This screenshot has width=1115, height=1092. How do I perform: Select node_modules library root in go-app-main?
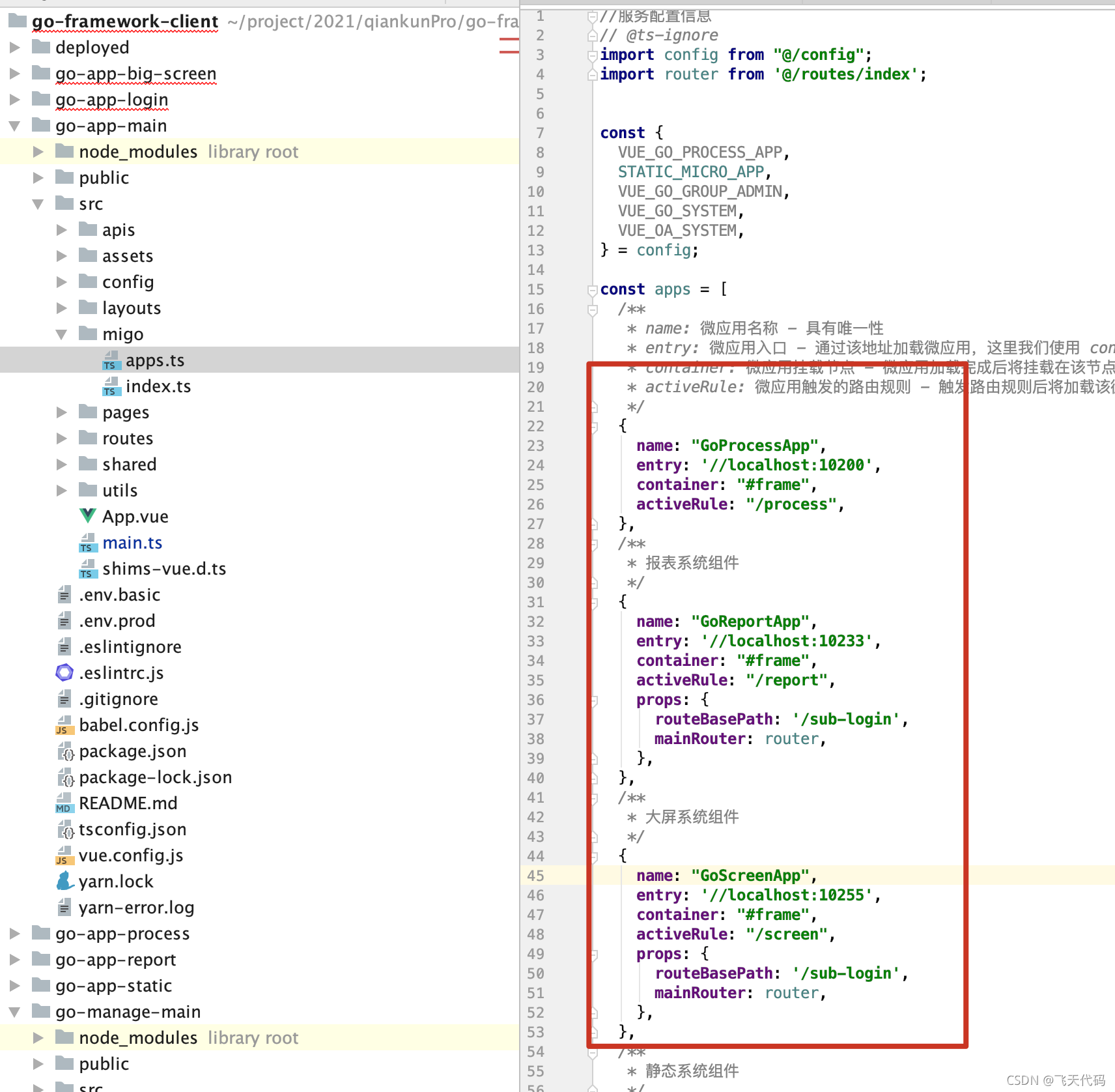tap(259, 151)
